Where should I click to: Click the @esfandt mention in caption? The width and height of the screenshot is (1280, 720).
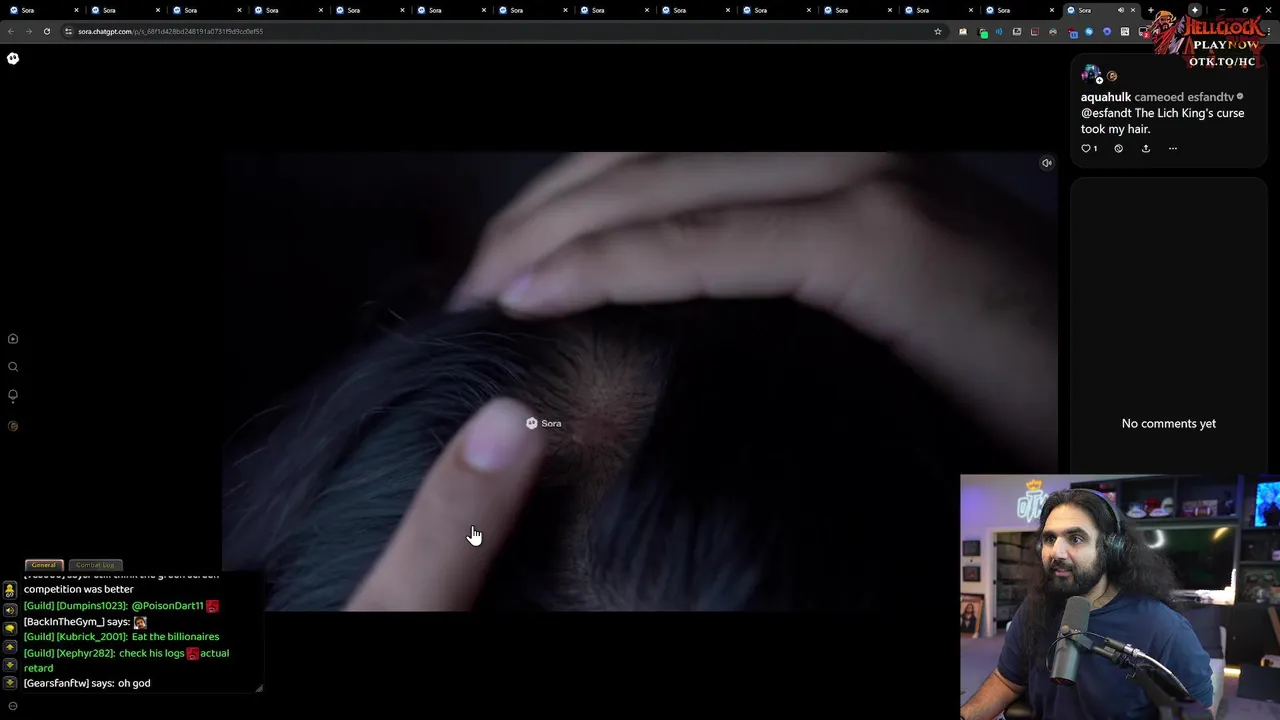coord(1106,113)
